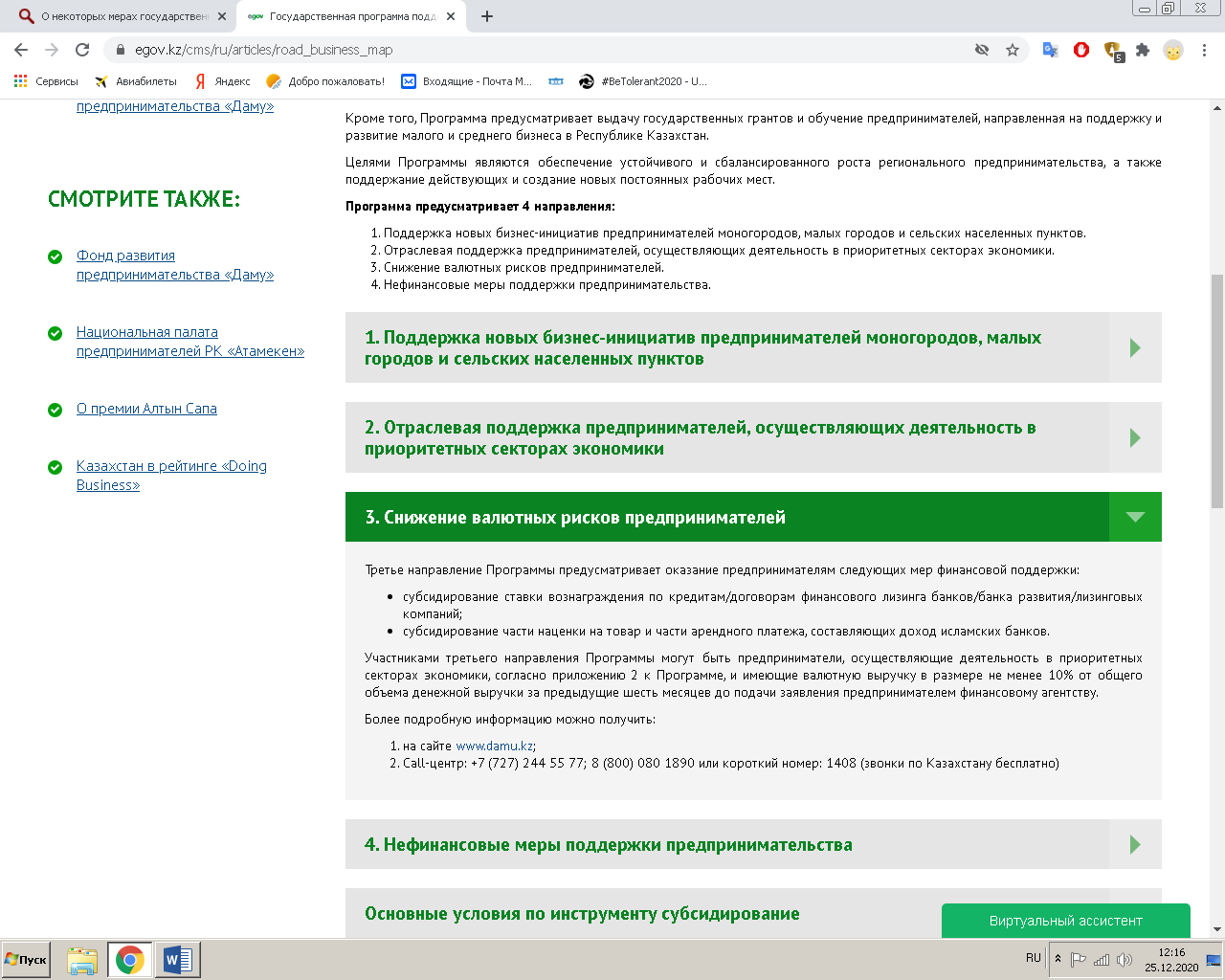The height and width of the screenshot is (980, 1225).
Task: Open the Пуск start menu
Action: (x=27, y=960)
